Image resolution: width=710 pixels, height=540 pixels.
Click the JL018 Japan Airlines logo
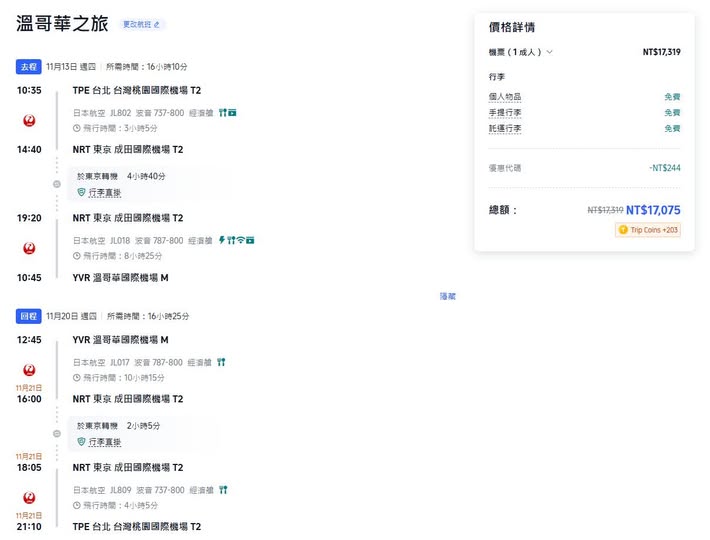coord(29,248)
